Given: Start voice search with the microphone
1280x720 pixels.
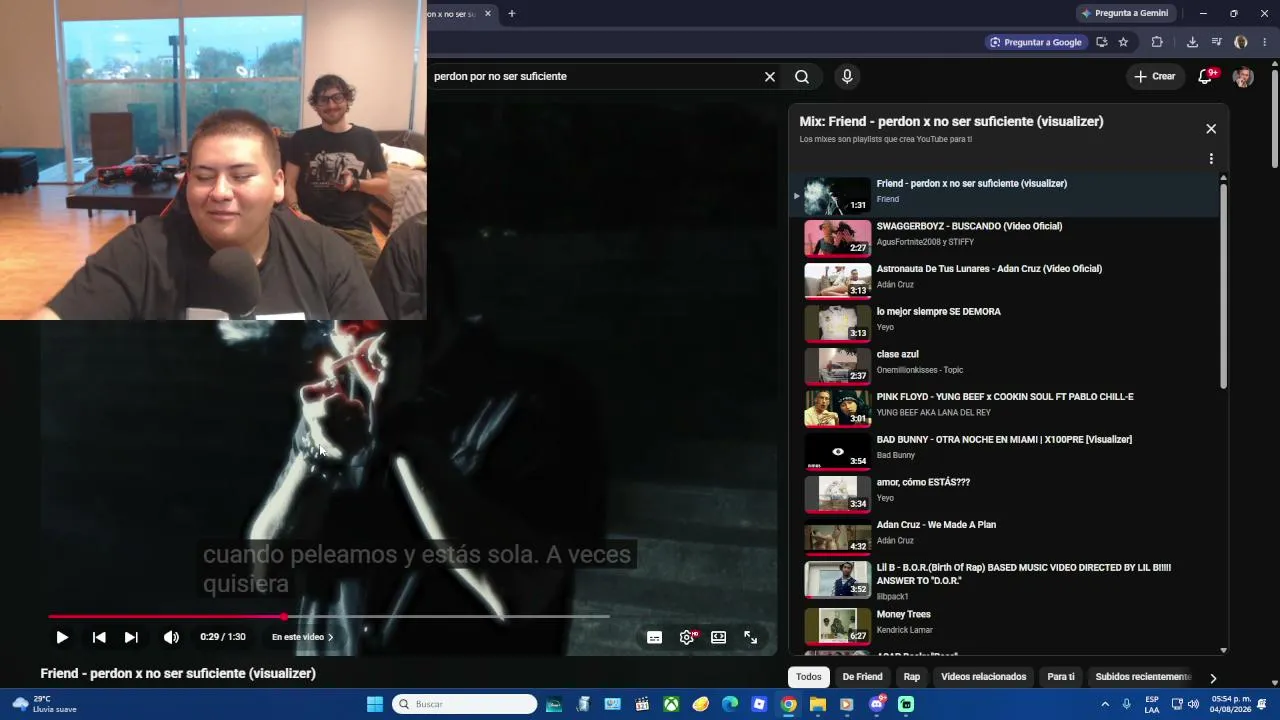Looking at the screenshot, I should point(847,76).
